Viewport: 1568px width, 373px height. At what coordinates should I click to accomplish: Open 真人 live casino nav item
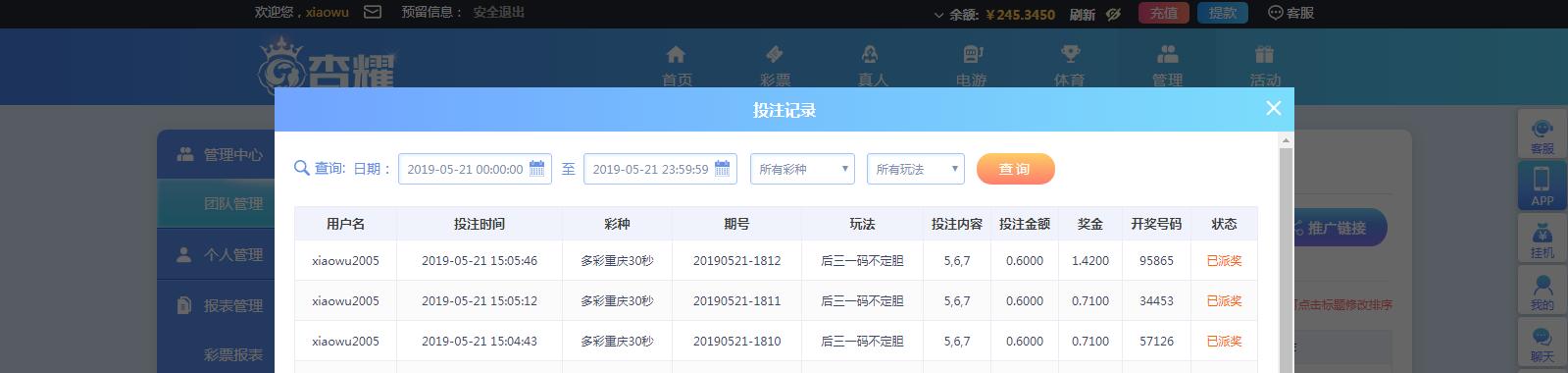873,66
